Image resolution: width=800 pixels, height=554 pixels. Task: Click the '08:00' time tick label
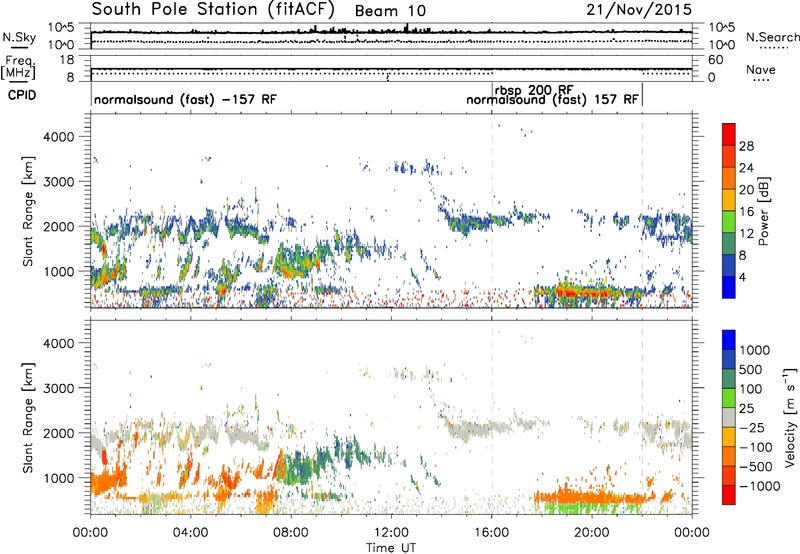coord(291,533)
